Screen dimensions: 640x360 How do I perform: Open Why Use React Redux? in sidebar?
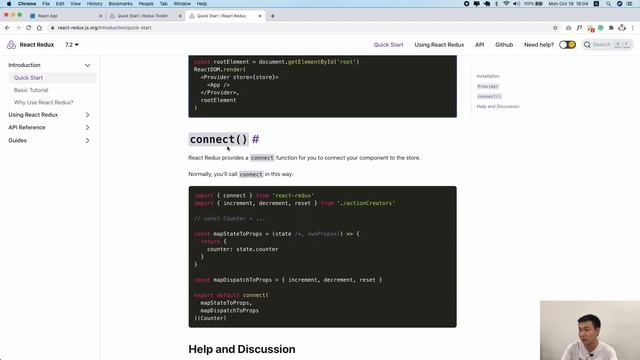(44, 102)
